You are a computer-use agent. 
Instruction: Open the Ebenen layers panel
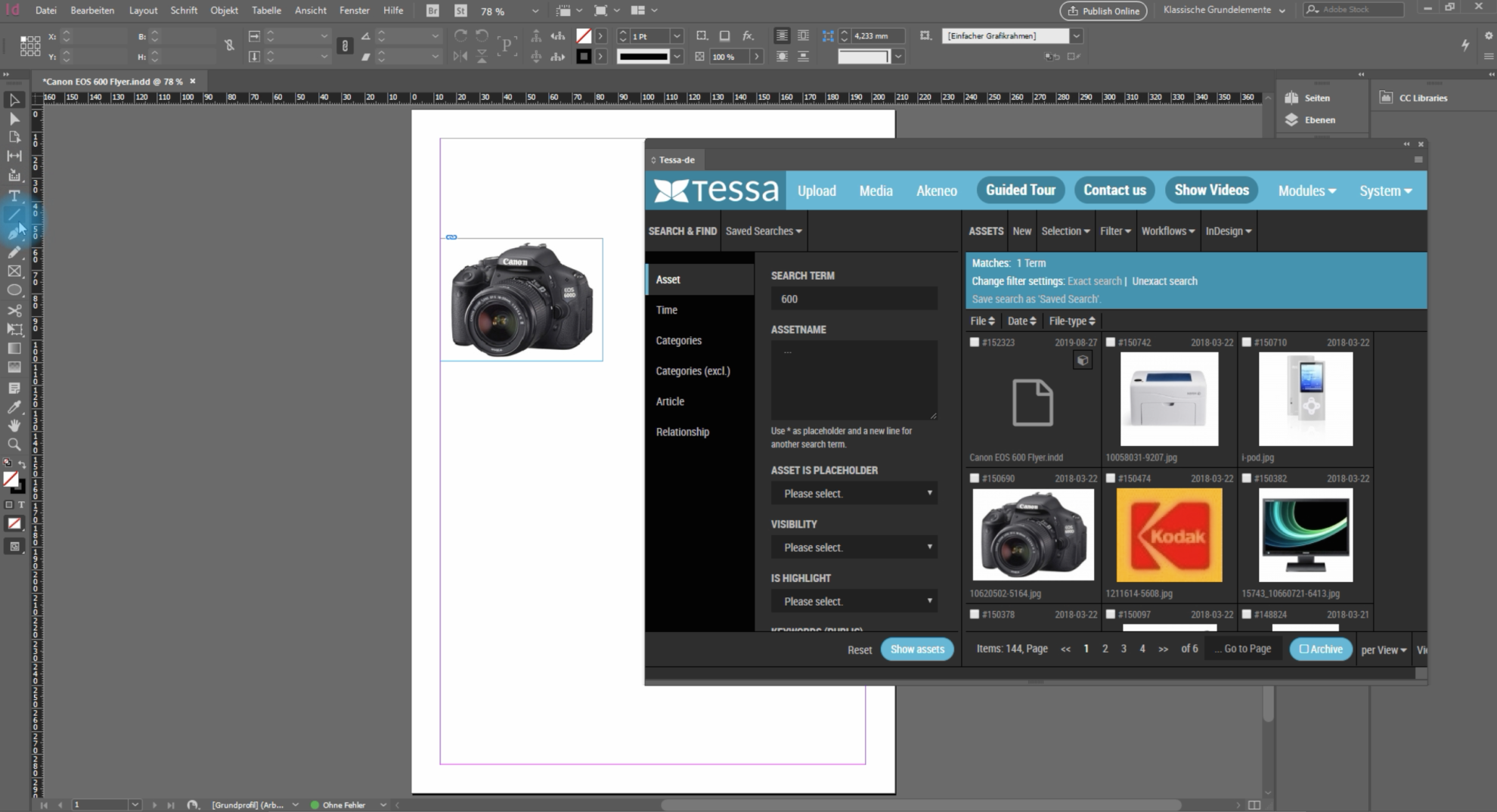click(1319, 119)
